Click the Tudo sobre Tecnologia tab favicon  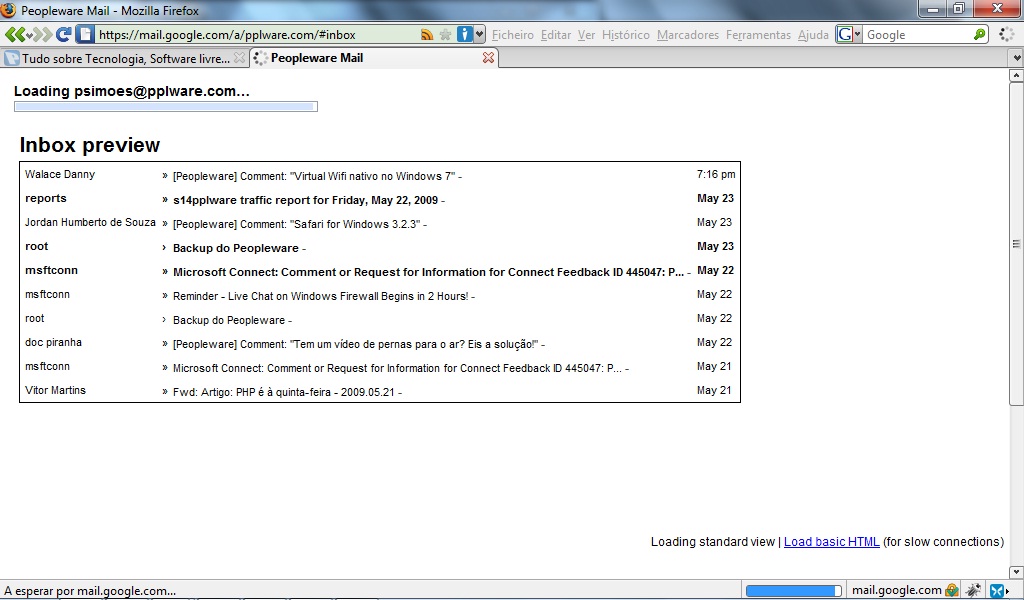[11, 58]
